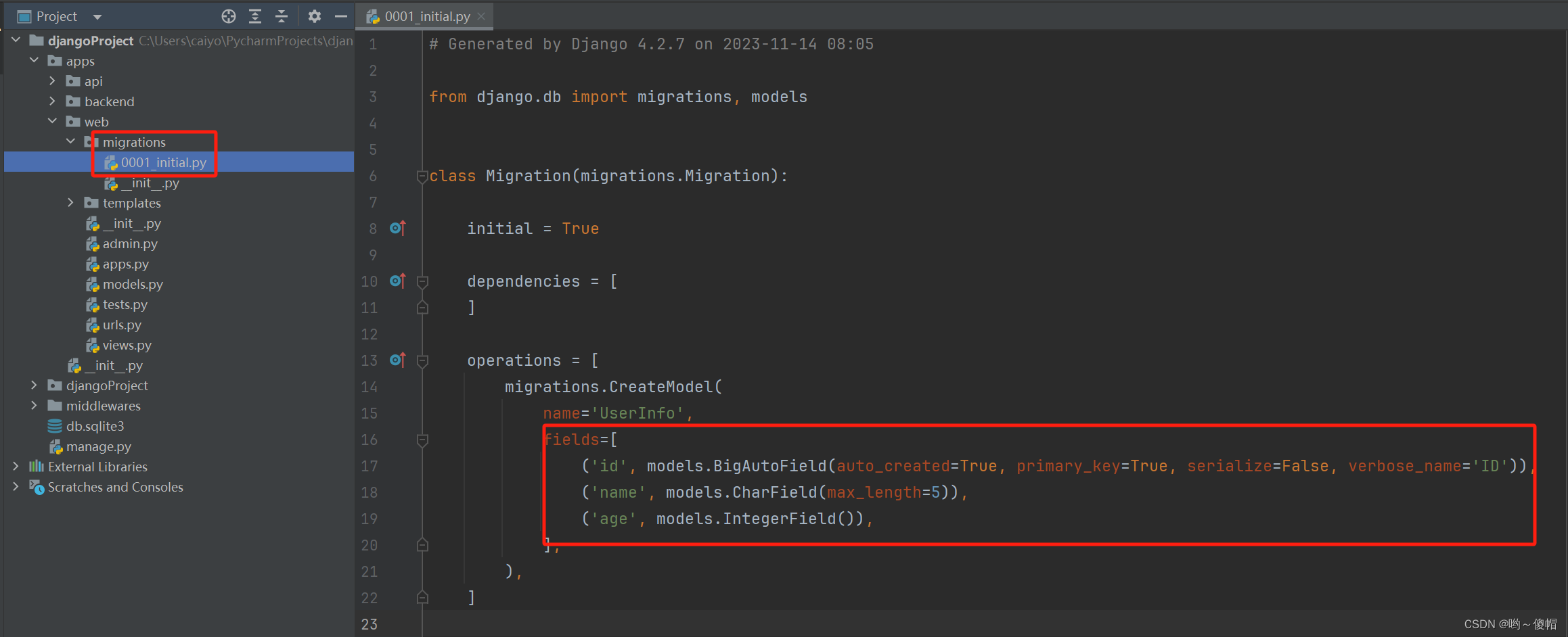The width and height of the screenshot is (1568, 637).
Task: Click the templates folder icon
Action: coord(91,203)
